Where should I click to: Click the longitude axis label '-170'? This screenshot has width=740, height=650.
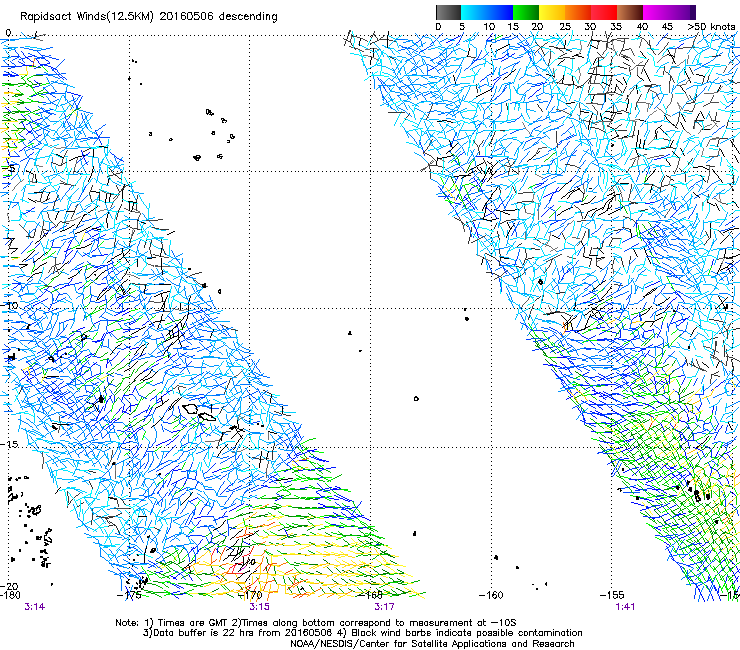250,595
